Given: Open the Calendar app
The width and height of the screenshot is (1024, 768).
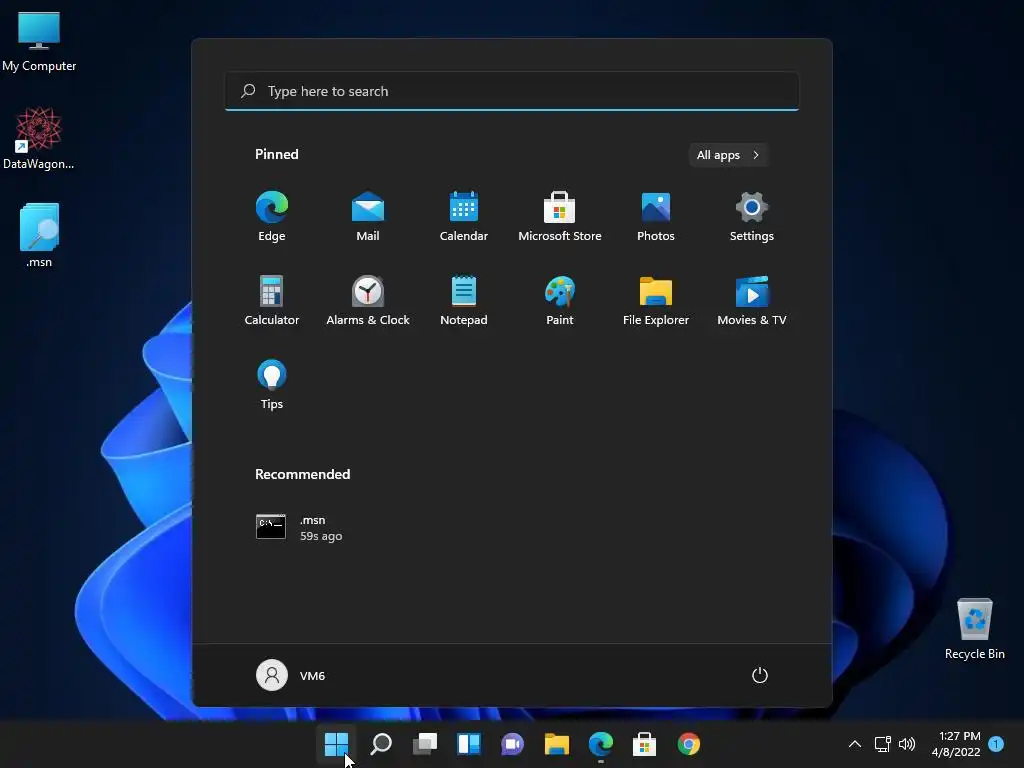Looking at the screenshot, I should pos(464,217).
